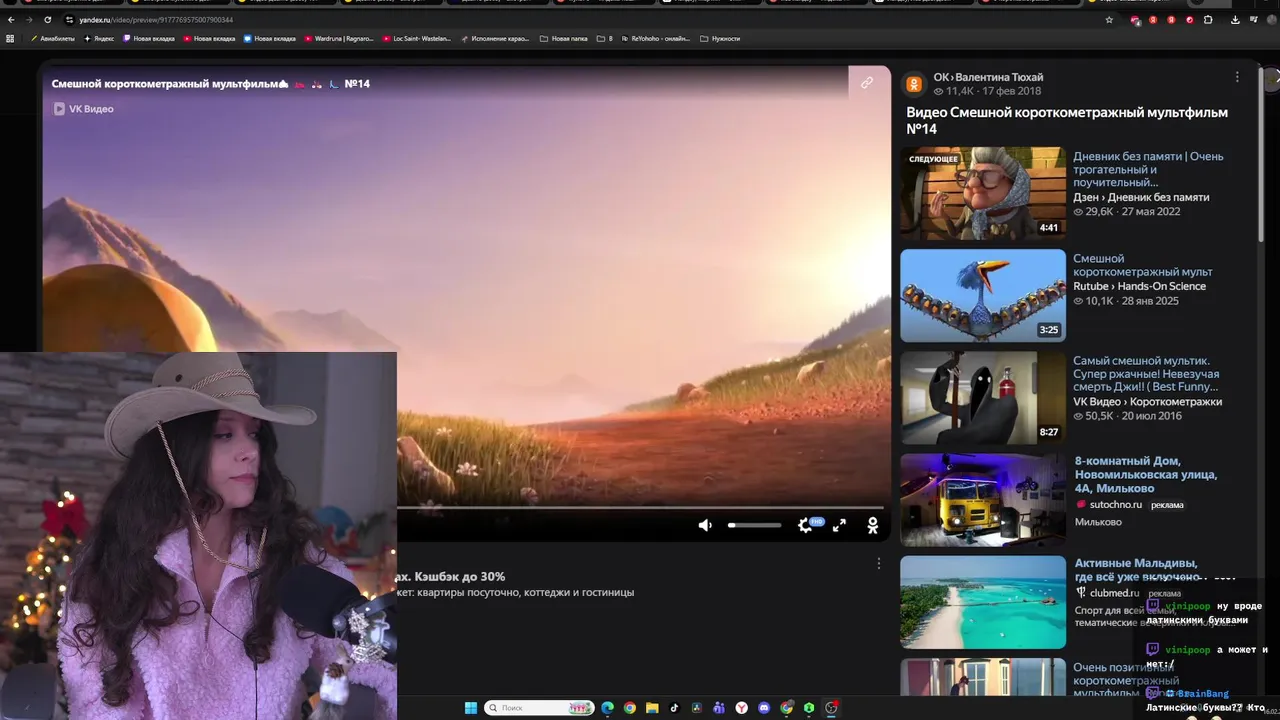Open the 8:27 Grim Reaper video thumbnail

983,397
